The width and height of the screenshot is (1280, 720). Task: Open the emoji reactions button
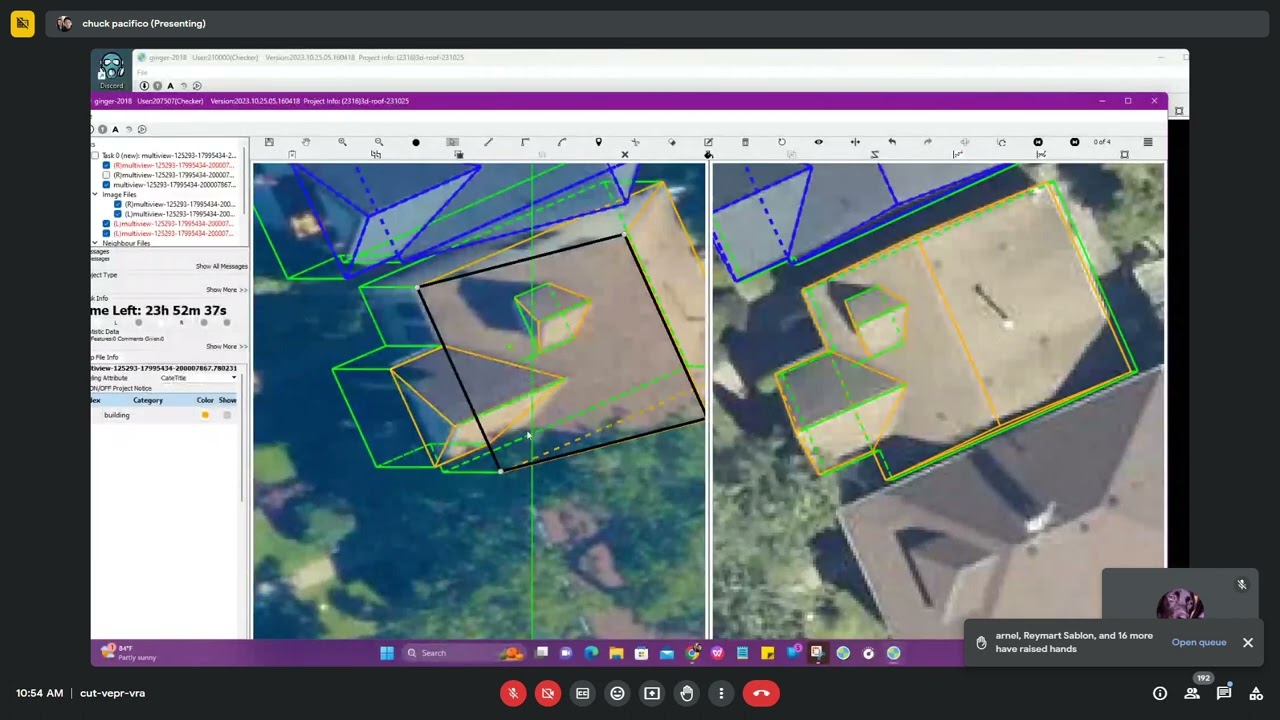click(617, 693)
